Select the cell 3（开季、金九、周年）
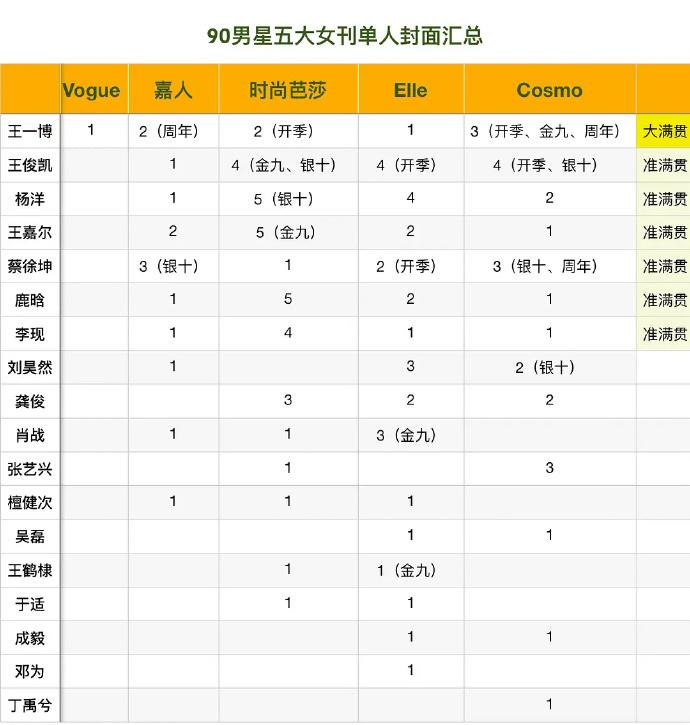 (550, 131)
